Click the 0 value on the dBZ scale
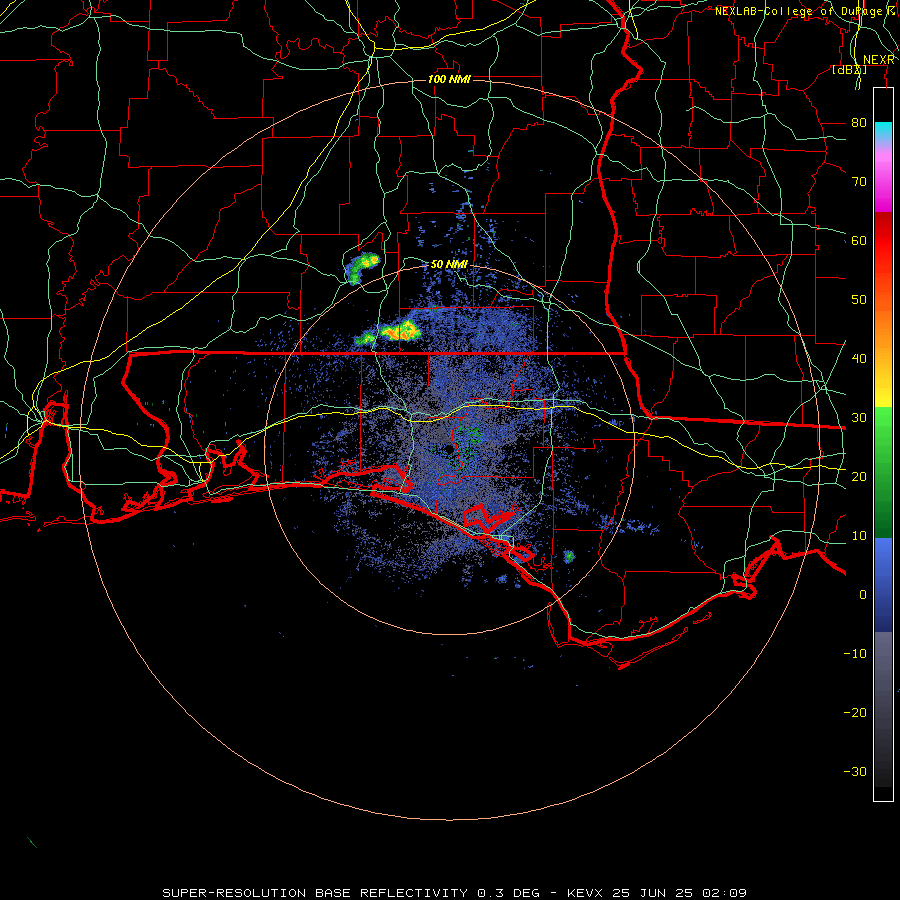This screenshot has height=900, width=900. (x=863, y=595)
